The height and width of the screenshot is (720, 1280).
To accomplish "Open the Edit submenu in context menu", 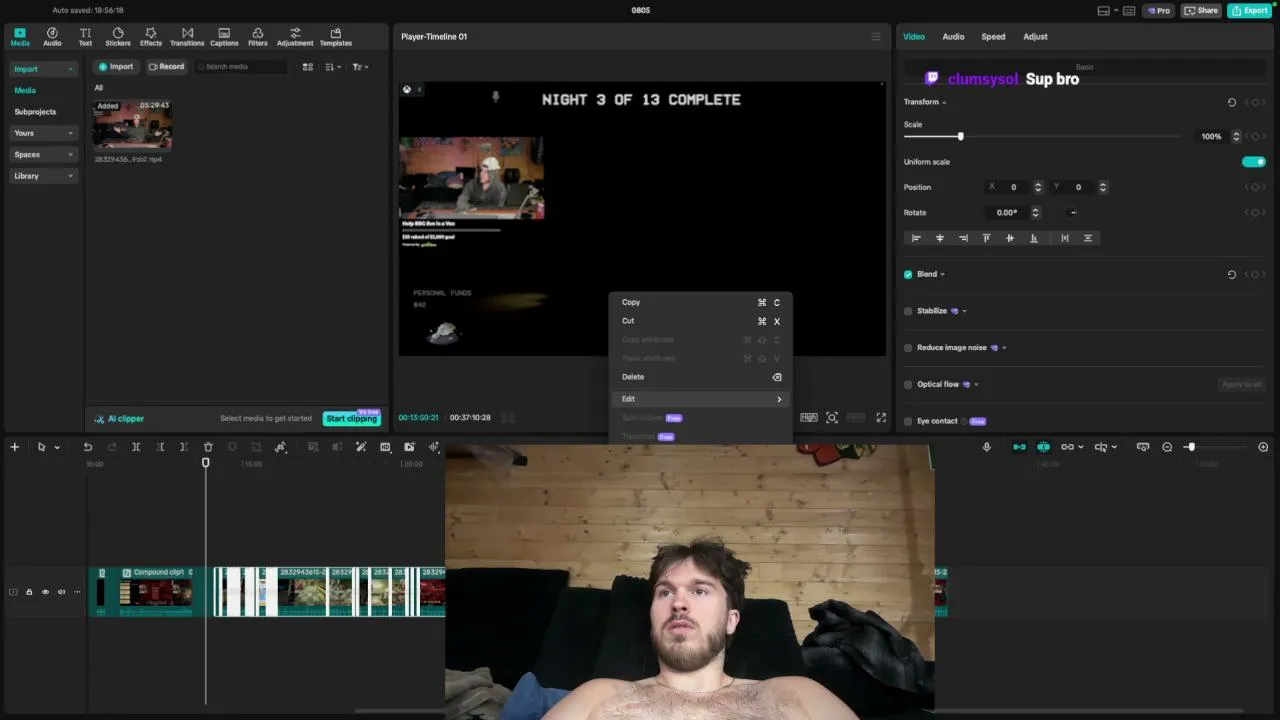I will click(701, 399).
